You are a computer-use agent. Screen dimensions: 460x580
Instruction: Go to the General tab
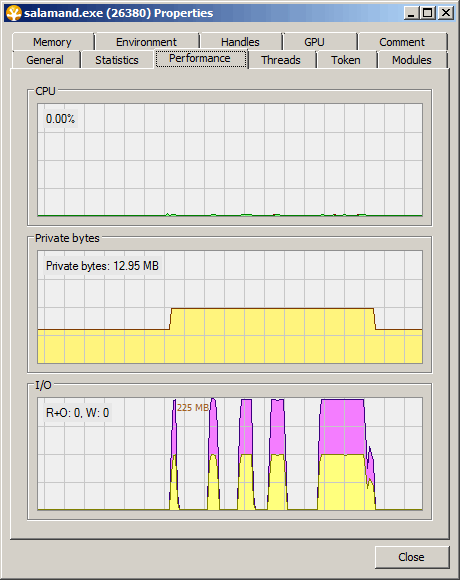(x=45, y=60)
